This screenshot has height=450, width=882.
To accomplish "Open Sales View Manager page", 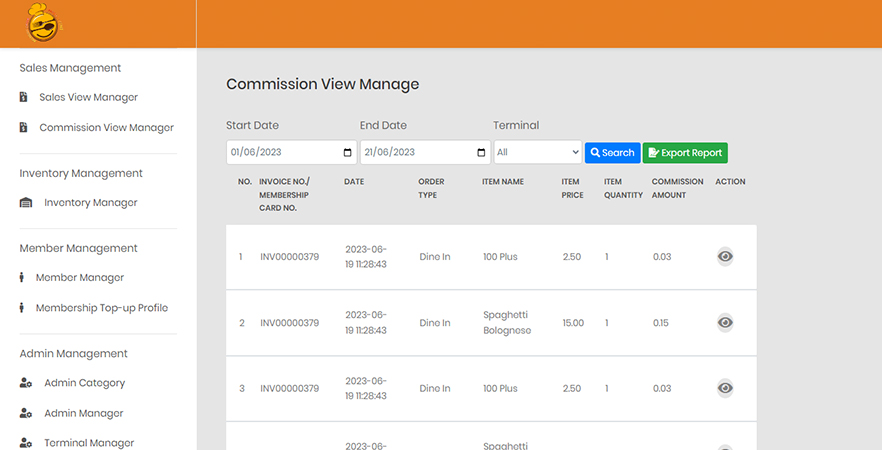I will pos(88,97).
